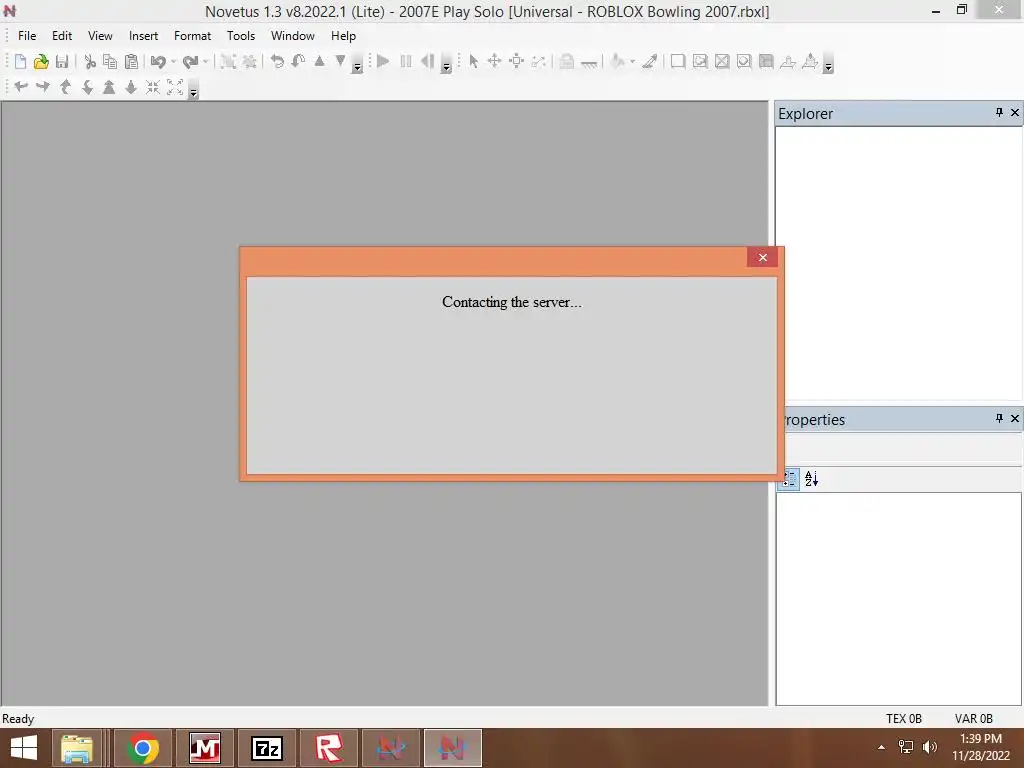The width and height of the screenshot is (1024, 768).
Task: Close the Explorer panel
Action: pyautogui.click(x=1015, y=112)
